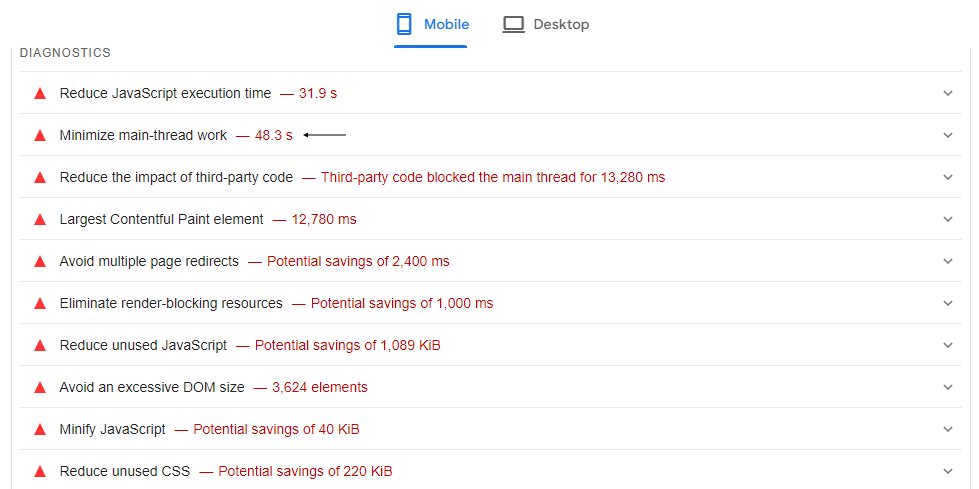Expand the Avoid excessive DOM size chevron
The width and height of the screenshot is (979, 489).
click(x=948, y=388)
